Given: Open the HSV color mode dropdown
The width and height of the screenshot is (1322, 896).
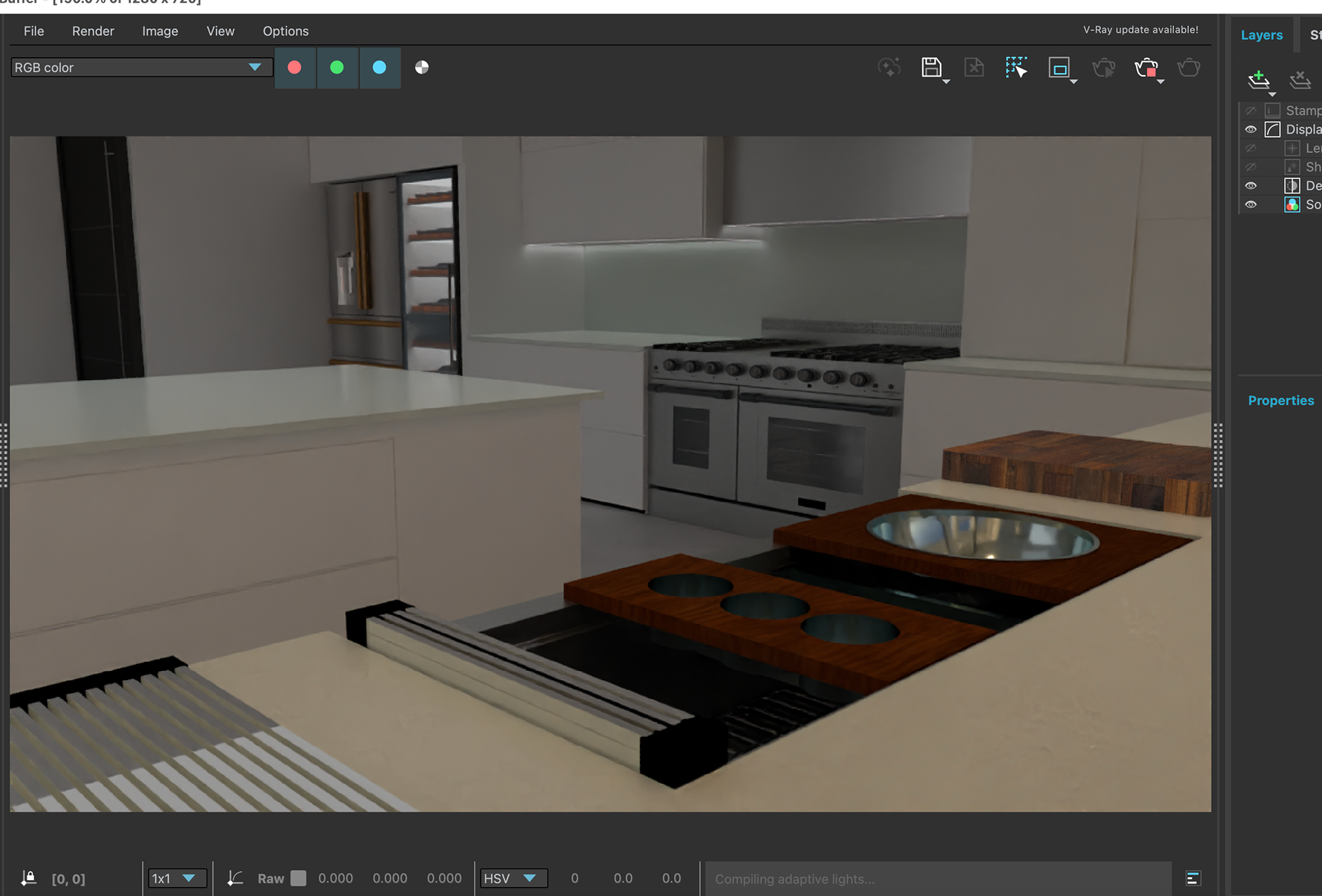Looking at the screenshot, I should tap(514, 878).
